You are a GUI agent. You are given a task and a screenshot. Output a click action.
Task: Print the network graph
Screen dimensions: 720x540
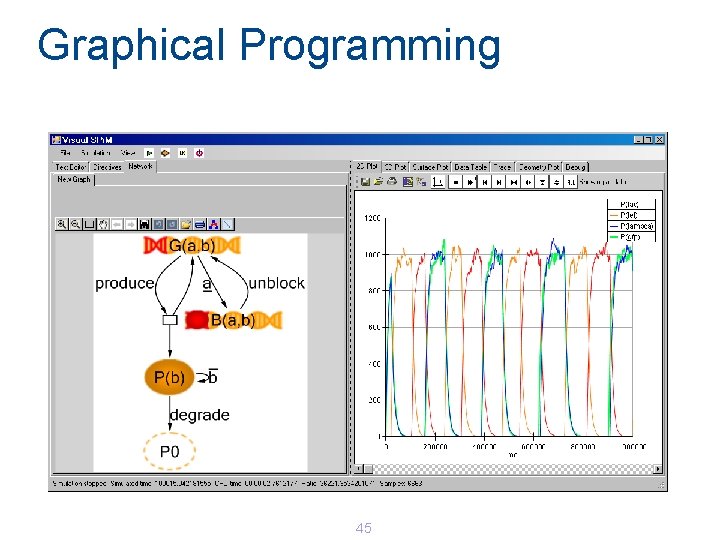point(199,224)
